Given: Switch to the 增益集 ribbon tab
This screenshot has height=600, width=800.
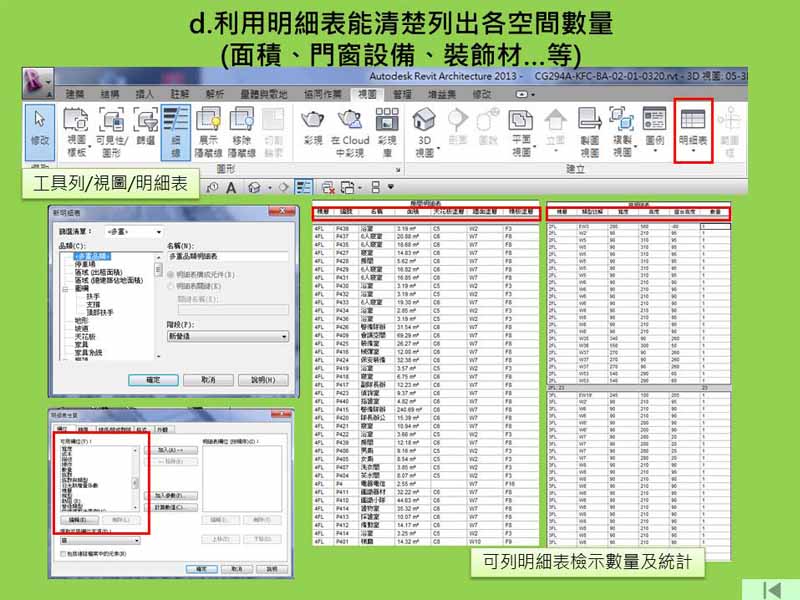Looking at the screenshot, I should (x=442, y=94).
